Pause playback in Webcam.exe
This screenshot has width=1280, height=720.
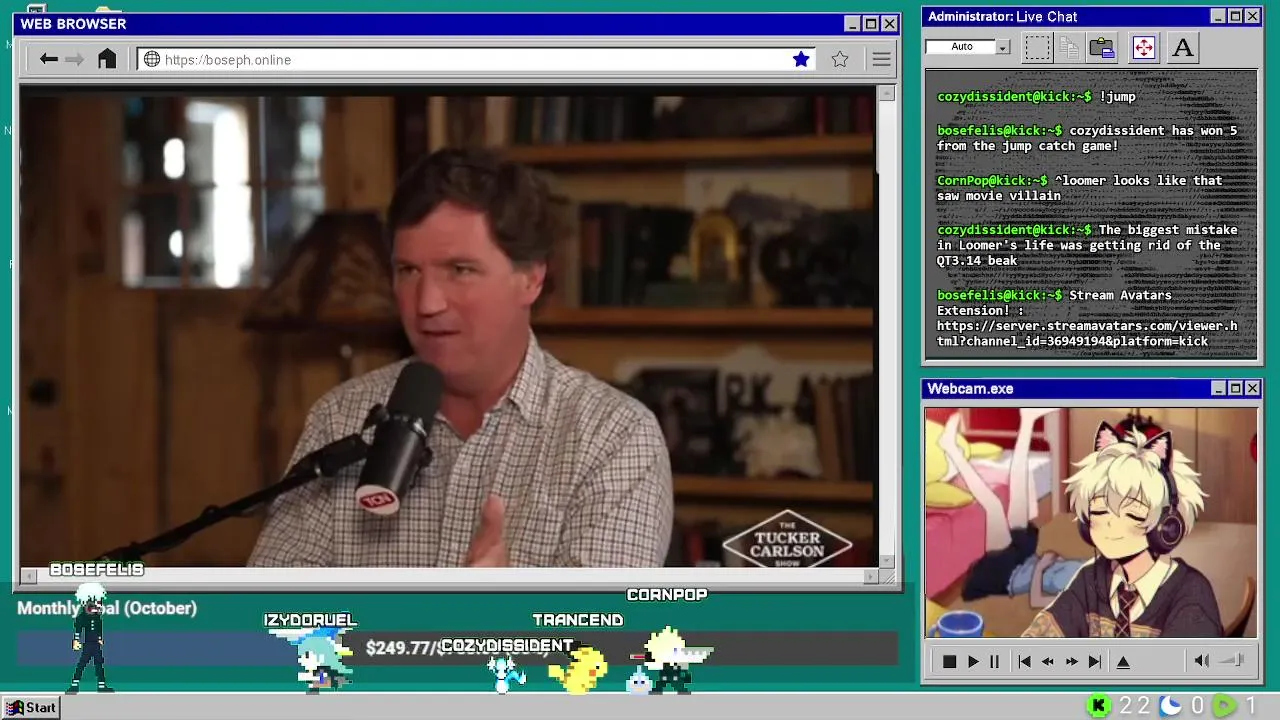(994, 661)
